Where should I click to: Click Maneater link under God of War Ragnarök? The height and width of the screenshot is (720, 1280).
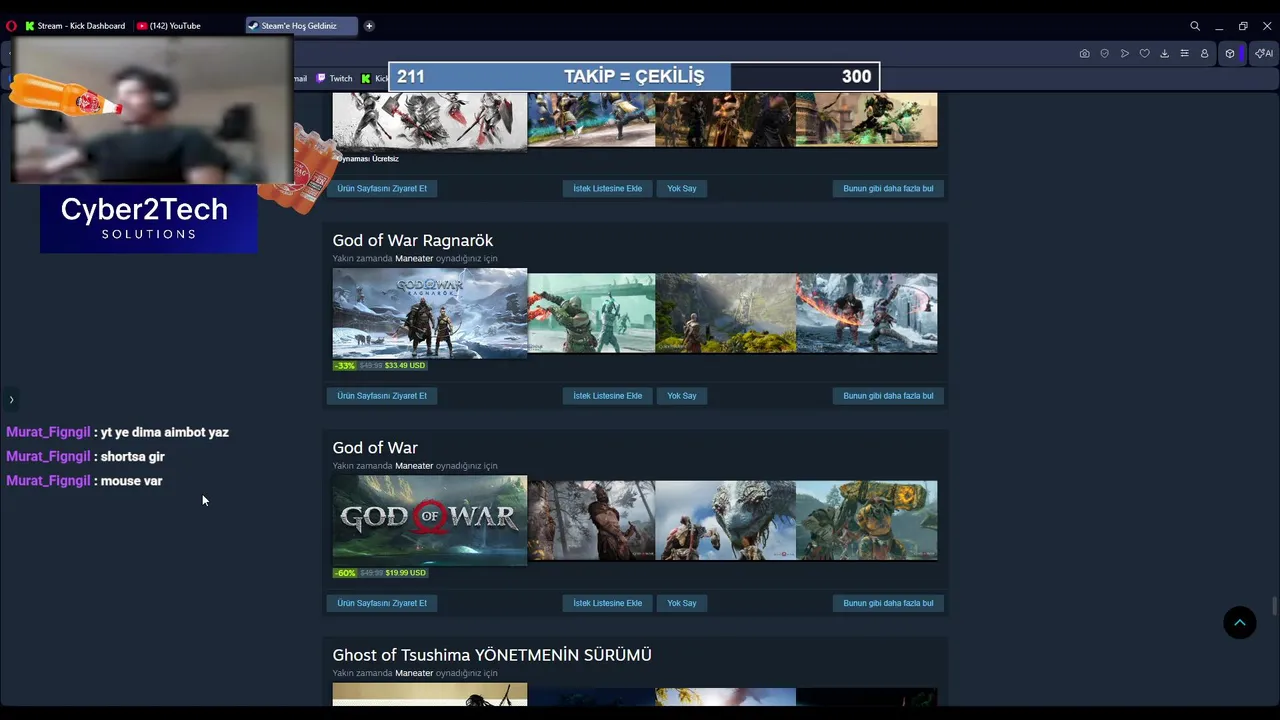[x=414, y=258]
